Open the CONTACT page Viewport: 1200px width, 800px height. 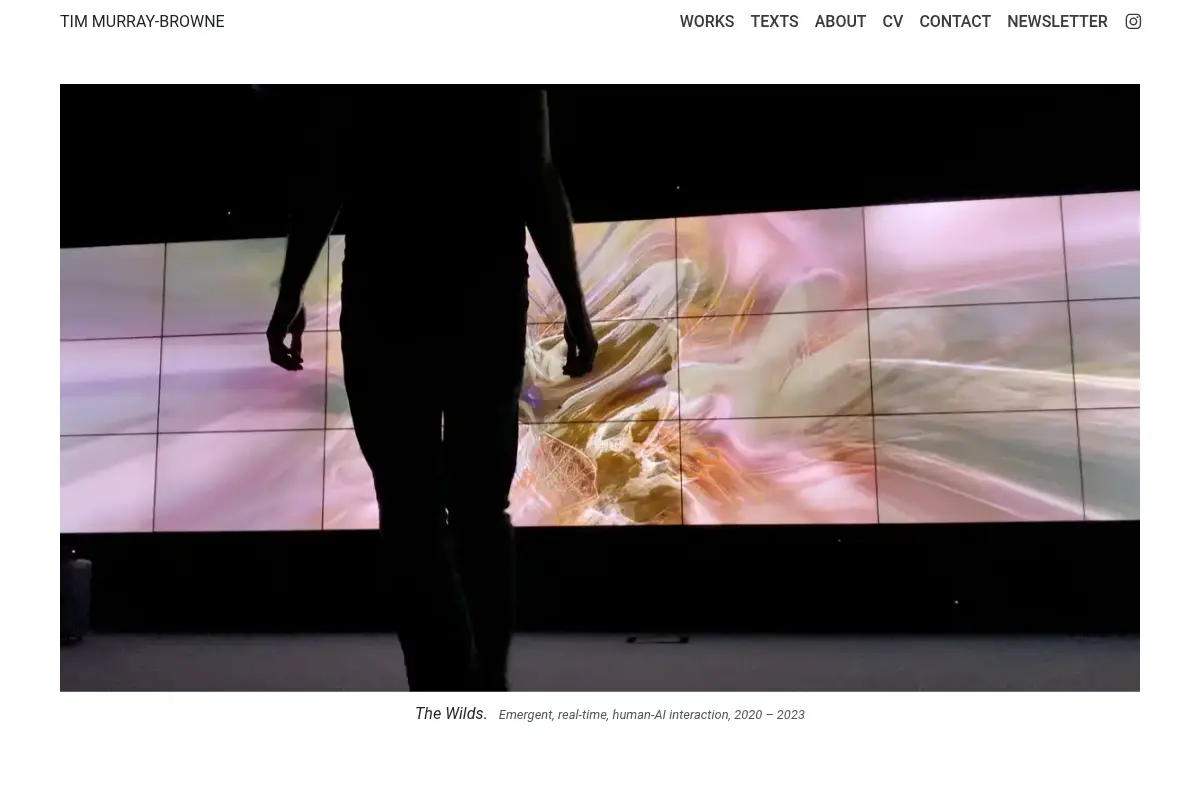tap(955, 21)
